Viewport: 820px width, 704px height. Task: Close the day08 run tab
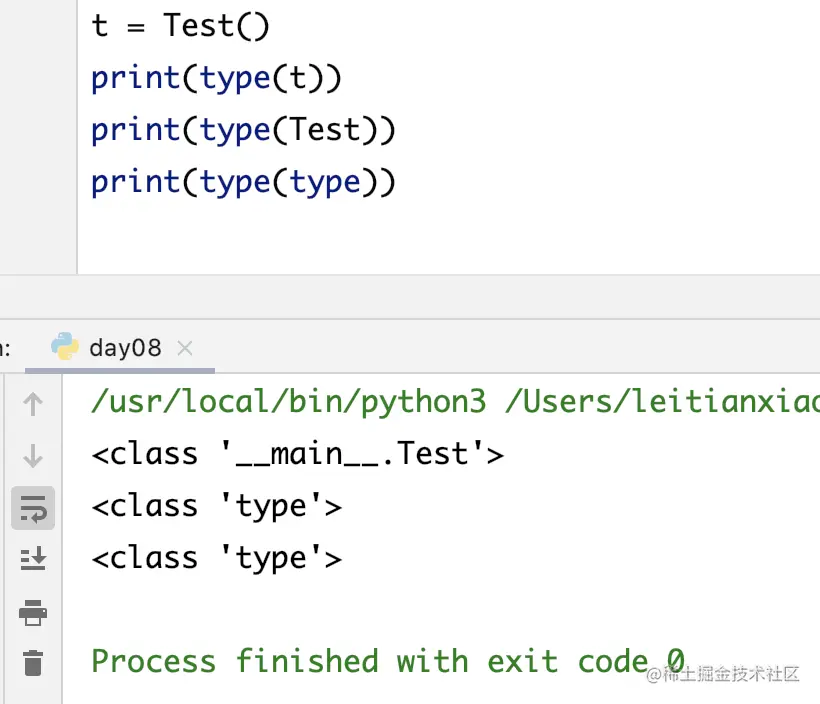(184, 348)
